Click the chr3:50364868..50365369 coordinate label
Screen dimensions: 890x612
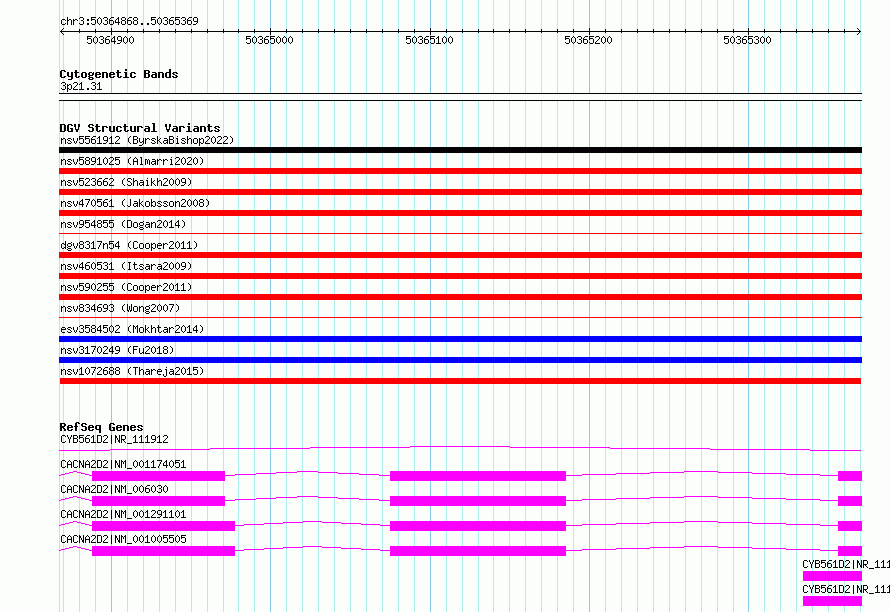click(x=129, y=21)
